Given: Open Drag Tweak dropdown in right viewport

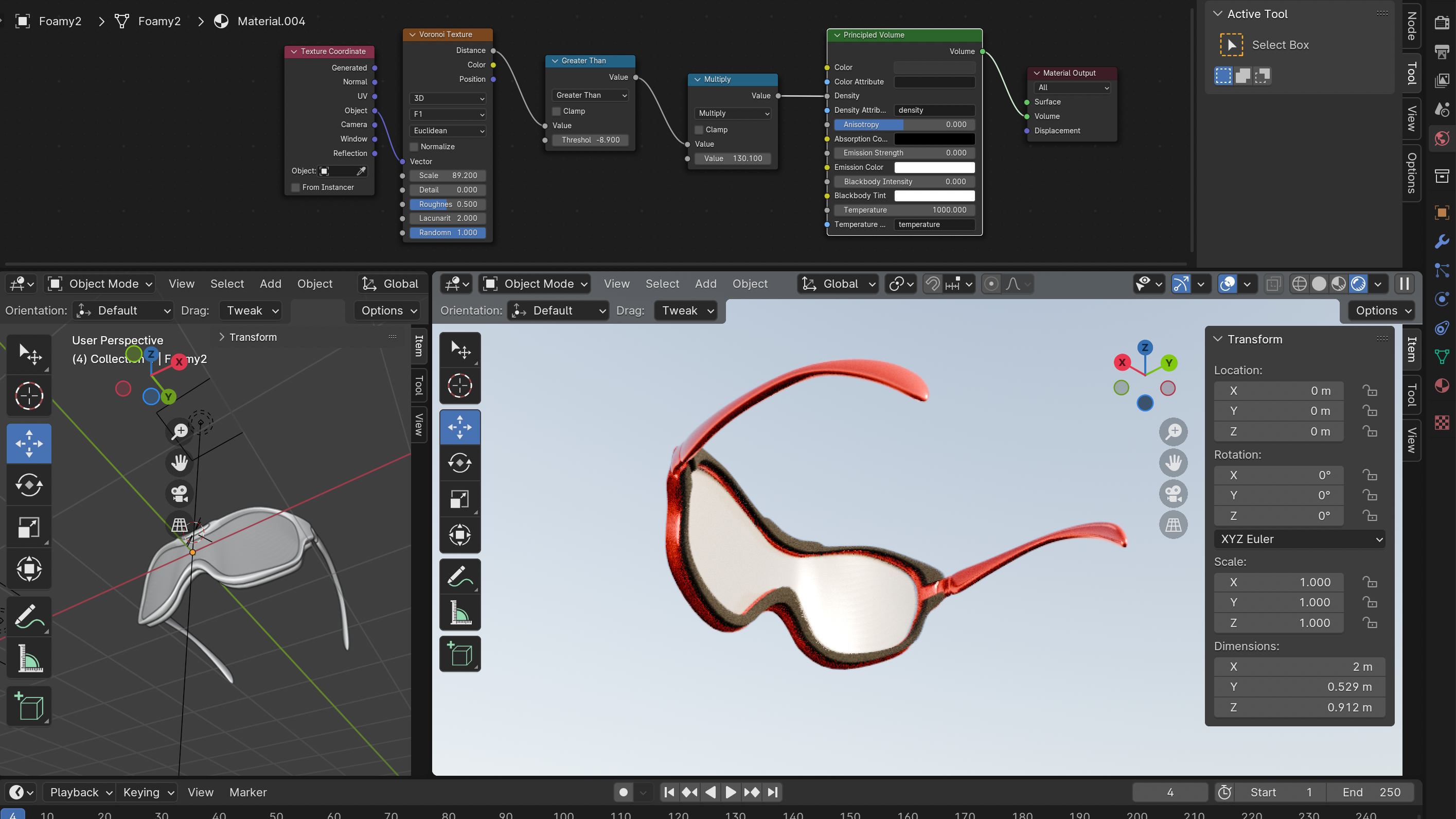Looking at the screenshot, I should 685,310.
